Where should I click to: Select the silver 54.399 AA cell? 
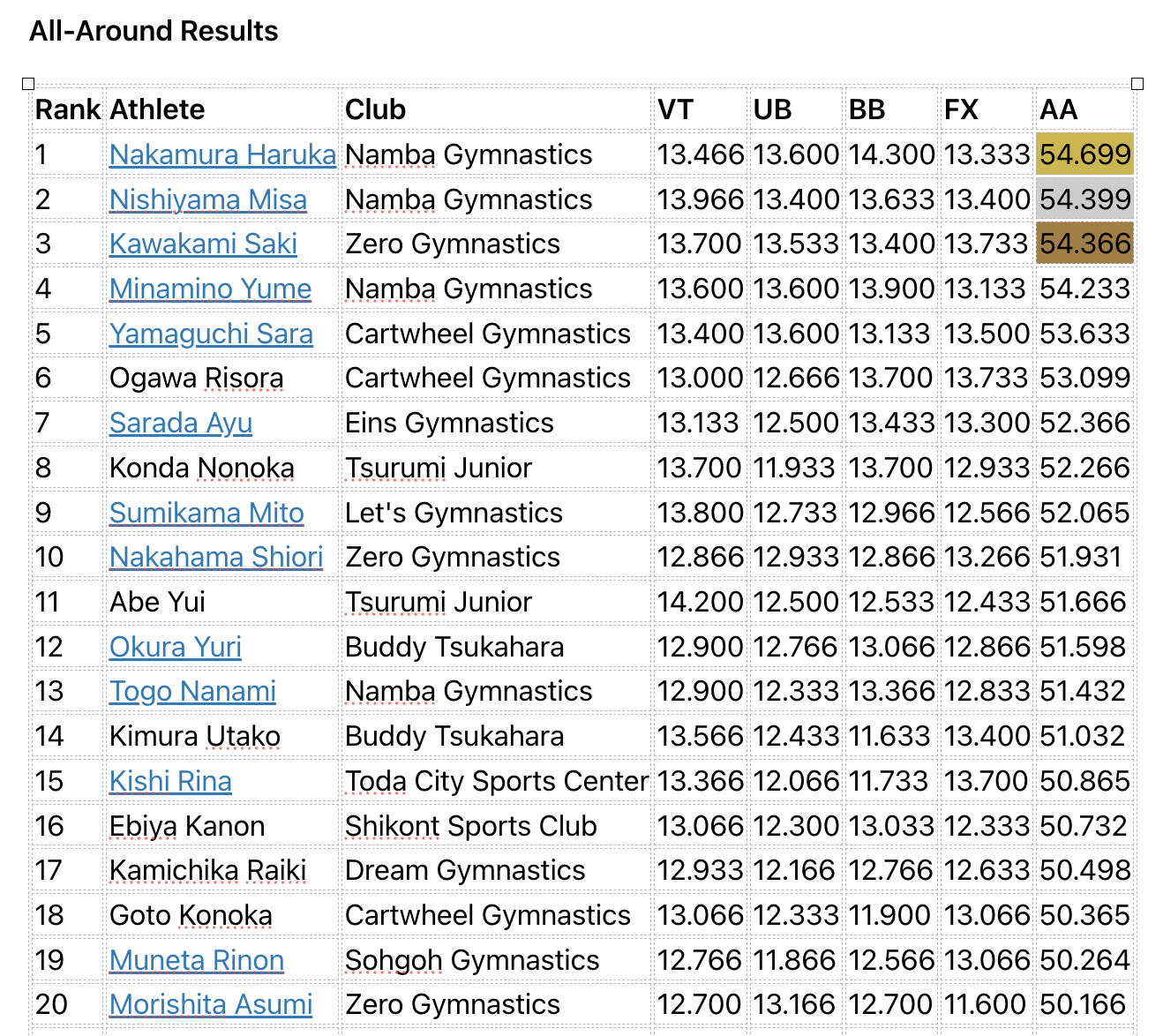click(1084, 199)
